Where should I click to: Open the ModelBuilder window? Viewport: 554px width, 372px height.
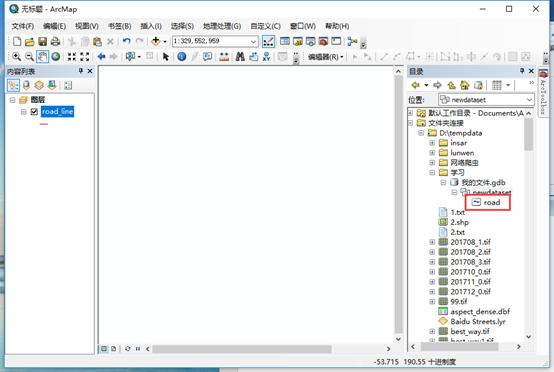(x=352, y=41)
